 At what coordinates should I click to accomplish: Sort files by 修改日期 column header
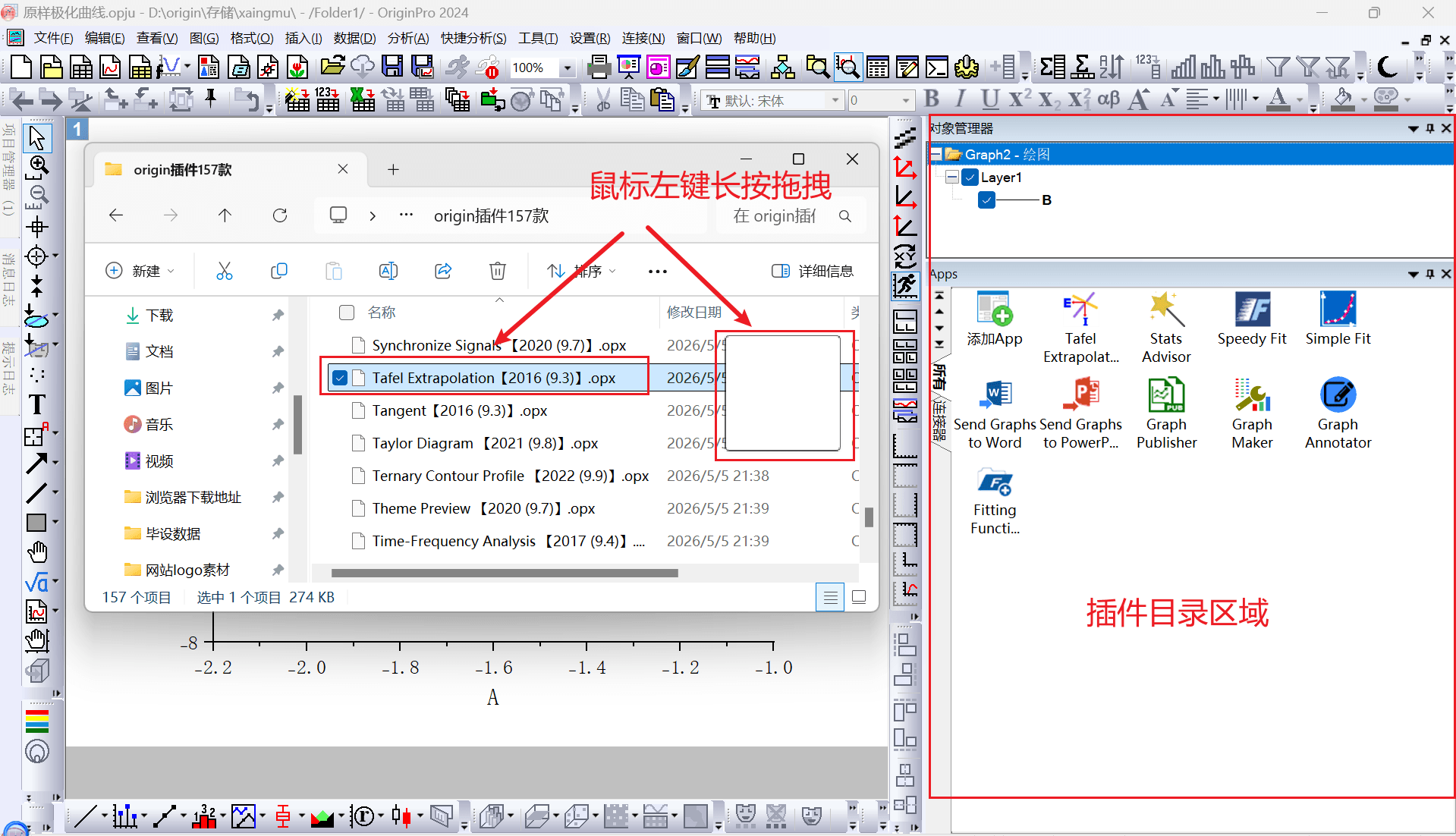click(x=694, y=313)
